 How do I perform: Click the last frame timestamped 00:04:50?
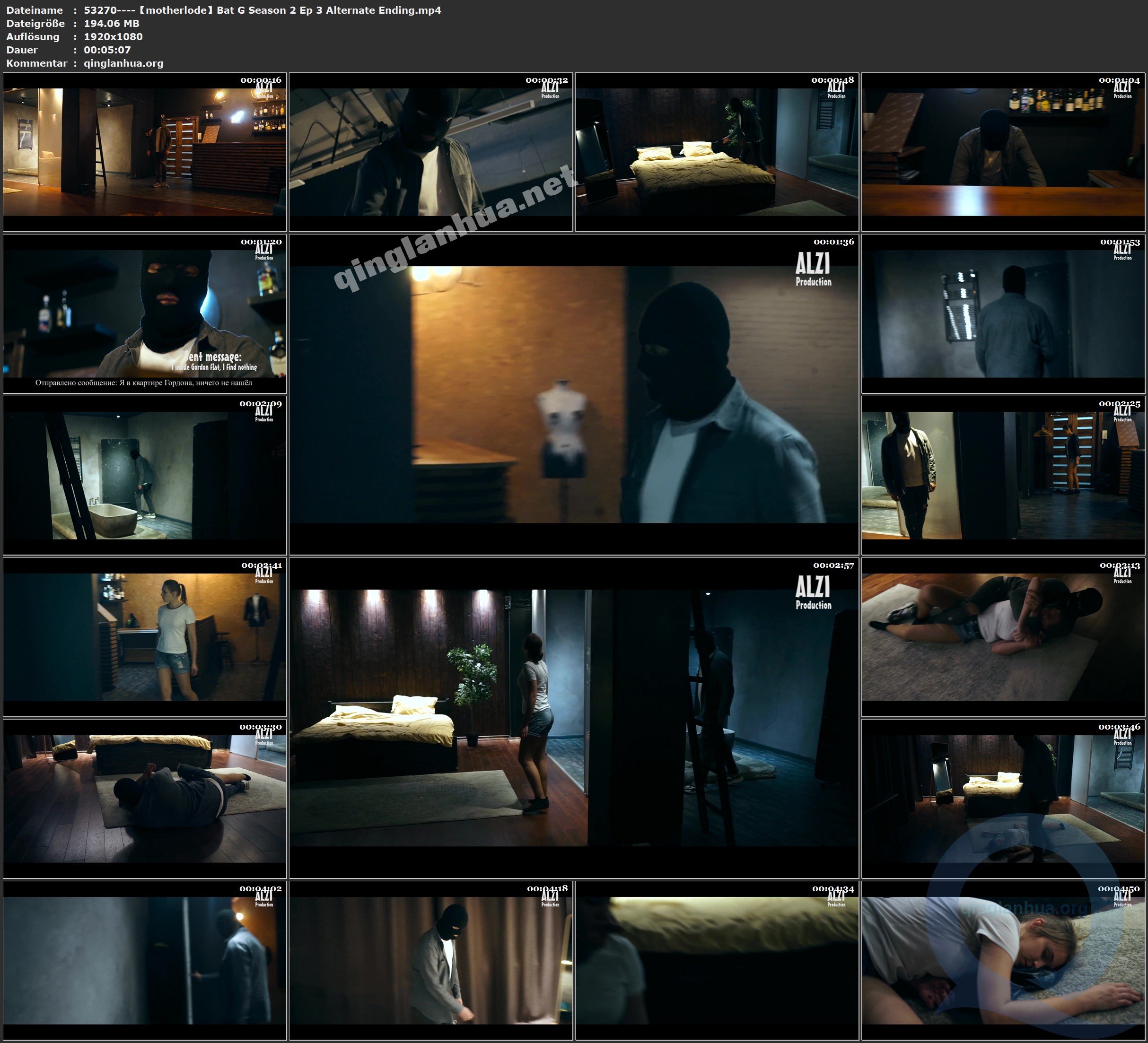coord(1003,960)
